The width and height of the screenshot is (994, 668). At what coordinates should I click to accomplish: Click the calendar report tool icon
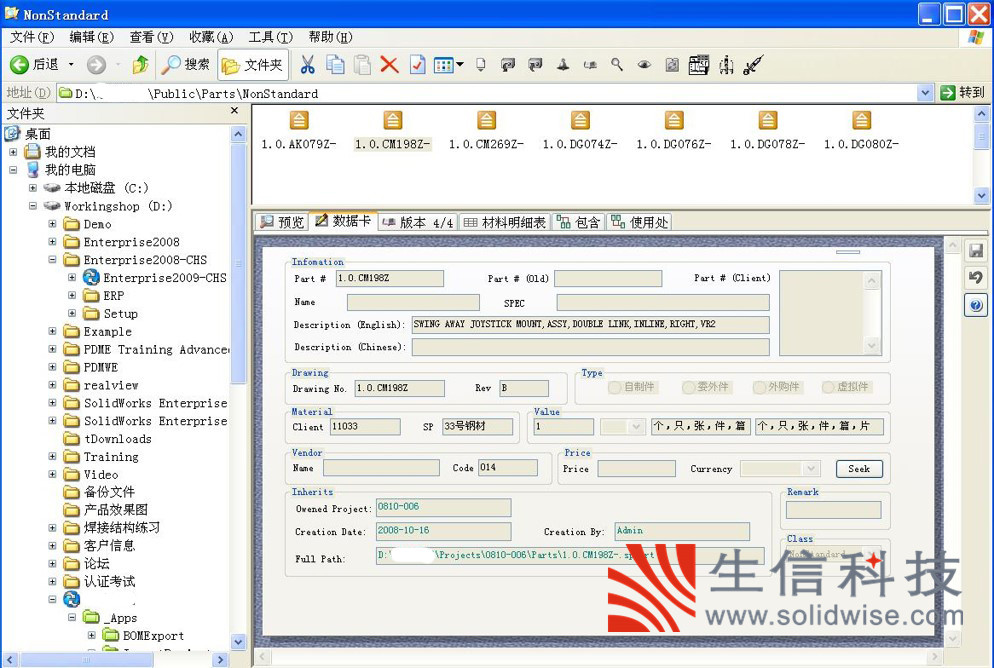pos(699,65)
